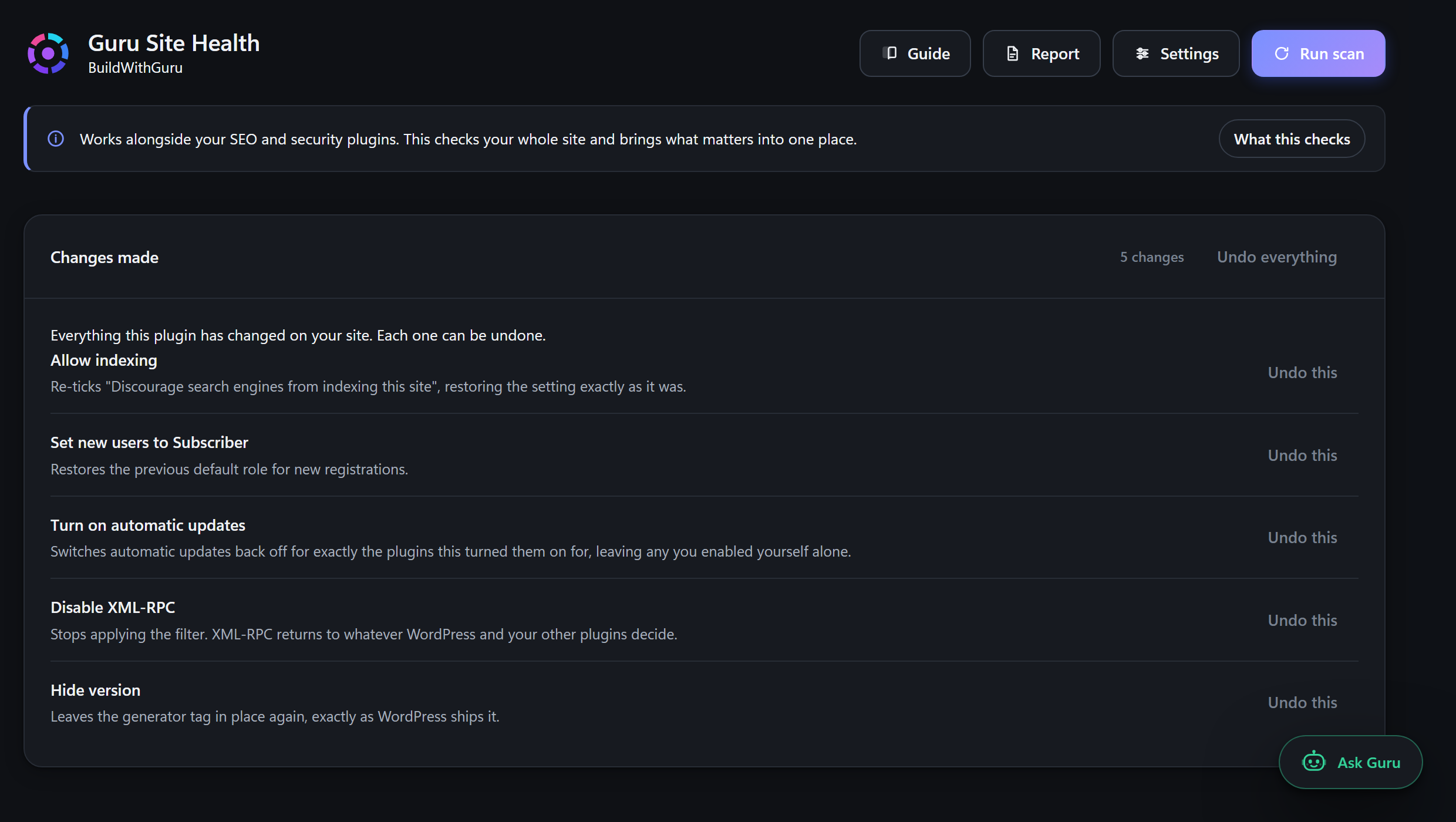Click the robot icon in Ask Guru
This screenshot has height=822, width=1456.
click(1314, 762)
